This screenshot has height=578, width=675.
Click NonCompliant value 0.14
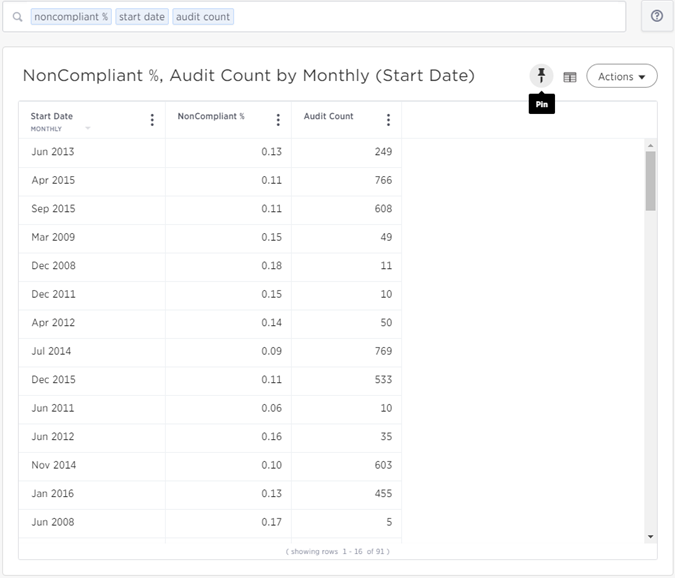271,322
